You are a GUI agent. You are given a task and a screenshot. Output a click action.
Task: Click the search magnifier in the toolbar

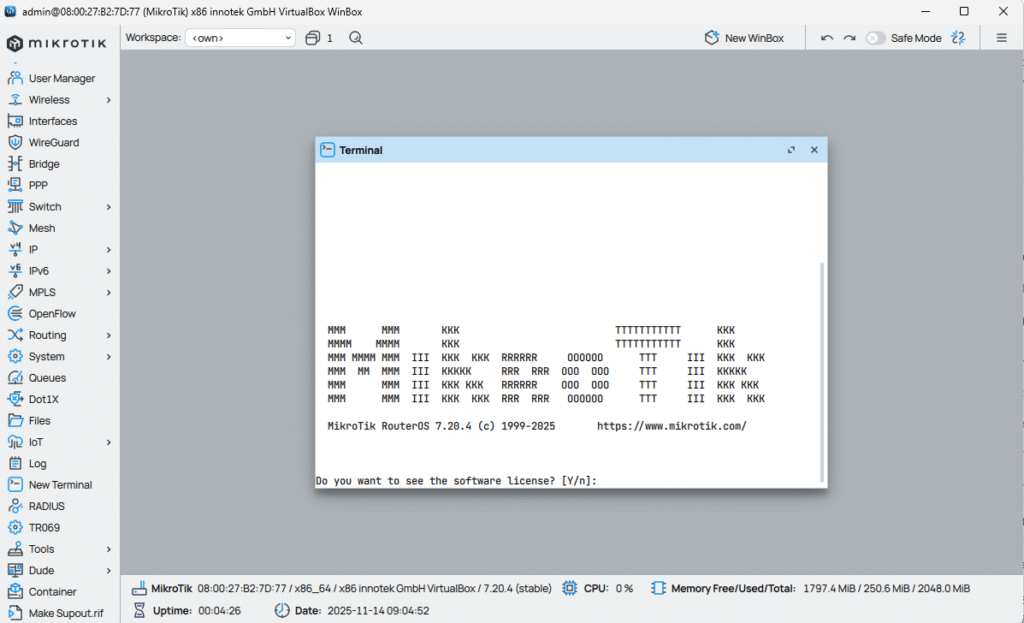coord(355,37)
